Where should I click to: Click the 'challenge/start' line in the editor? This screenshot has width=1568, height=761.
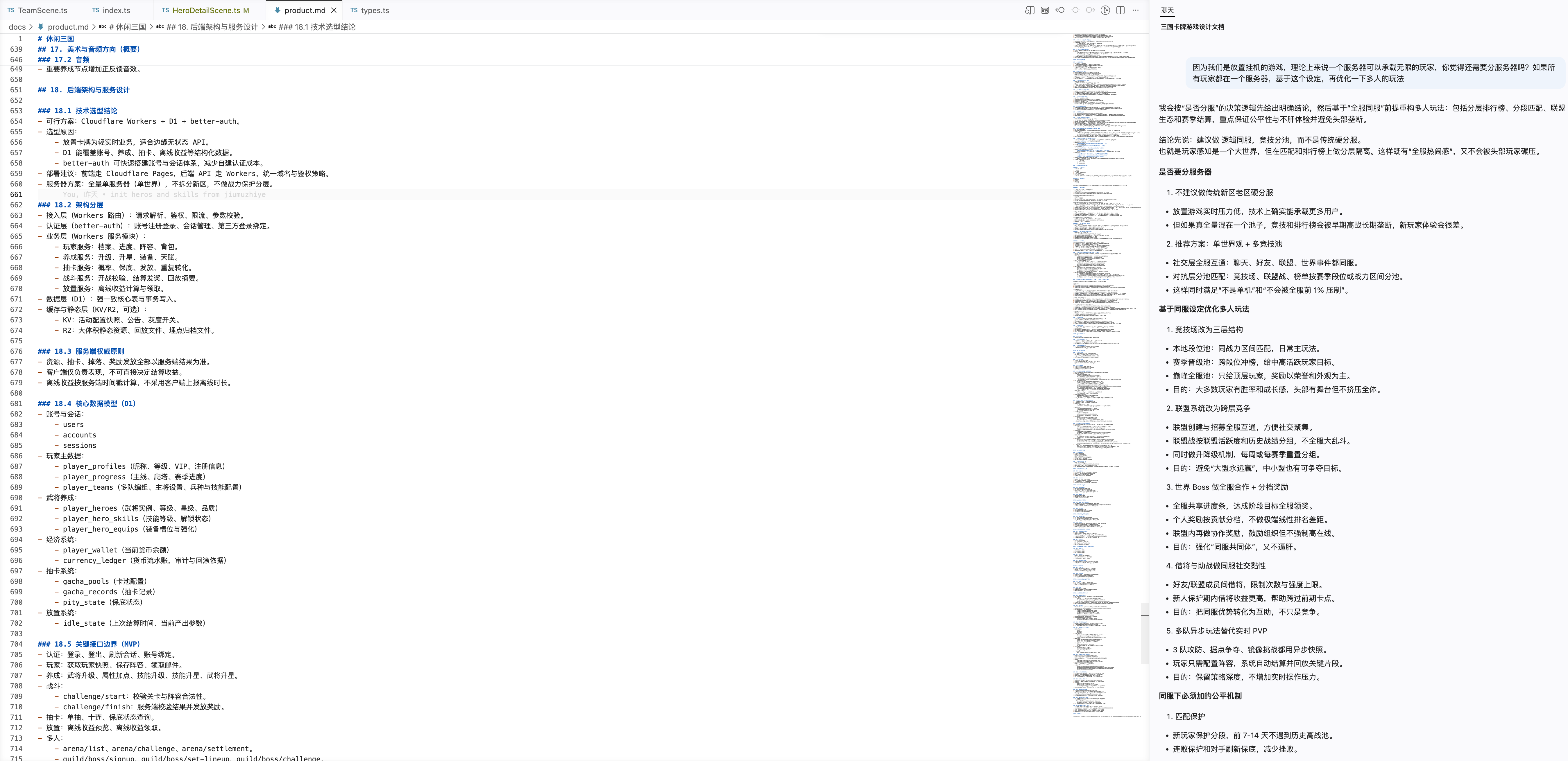tap(132, 697)
